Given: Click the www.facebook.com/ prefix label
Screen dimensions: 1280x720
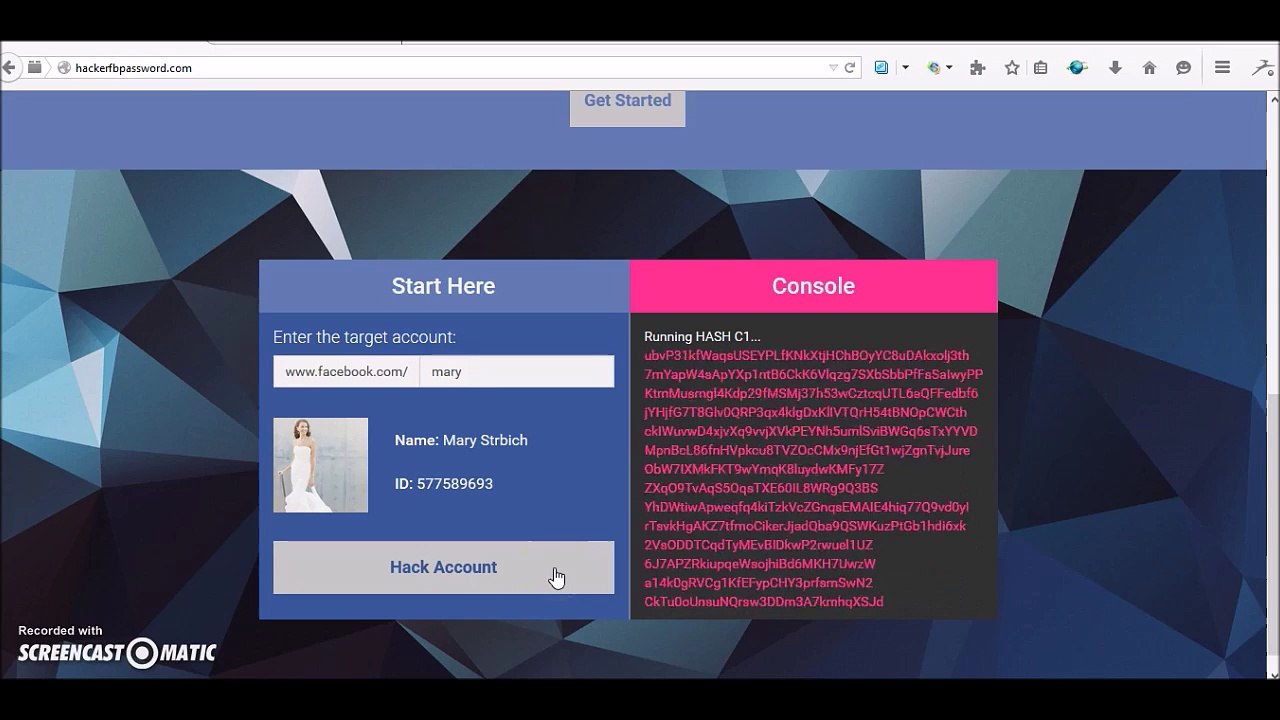Looking at the screenshot, I should [x=346, y=371].
